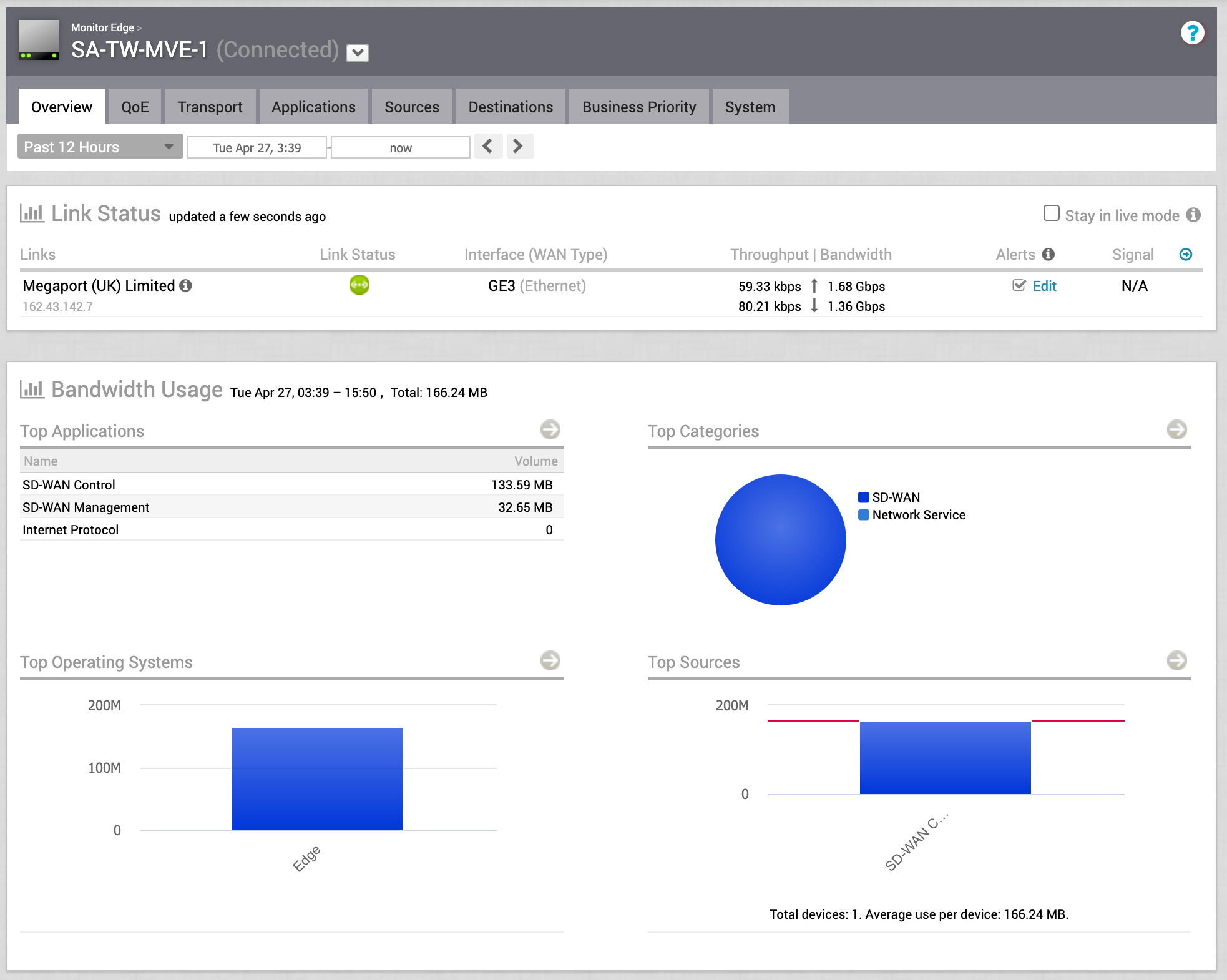Go to previous time range arrow
The image size is (1227, 980).
(x=487, y=146)
